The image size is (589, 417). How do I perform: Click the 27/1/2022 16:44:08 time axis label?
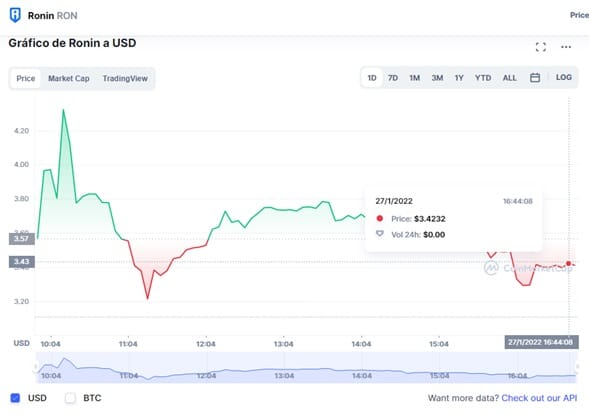tap(541, 342)
